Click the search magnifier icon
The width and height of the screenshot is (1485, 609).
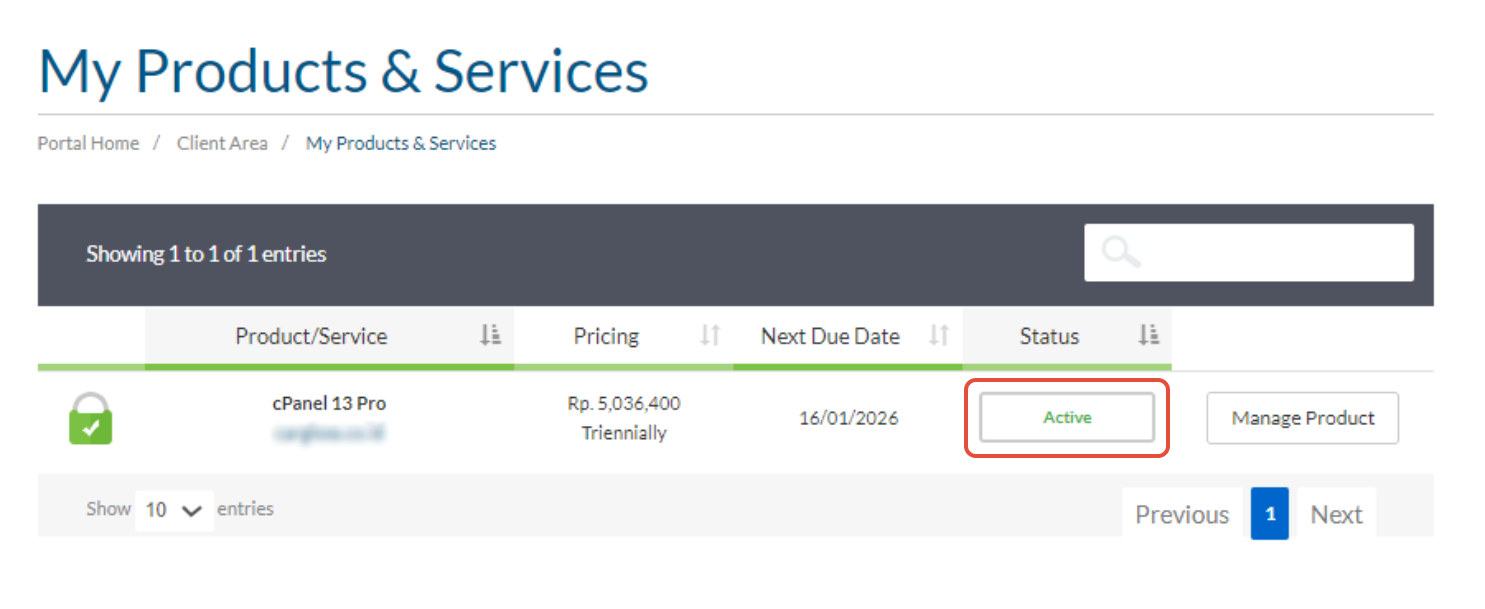coord(1121,252)
